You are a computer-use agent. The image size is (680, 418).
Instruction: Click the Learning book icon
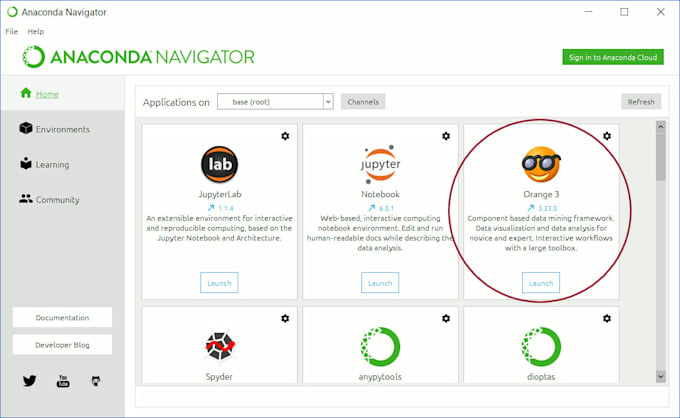tap(26, 163)
